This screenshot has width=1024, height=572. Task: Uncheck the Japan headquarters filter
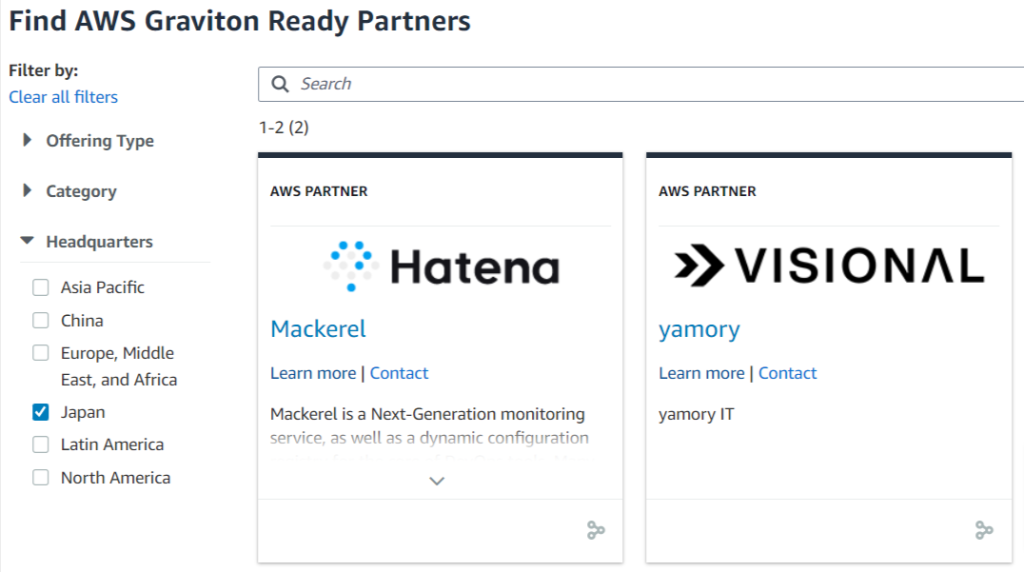[40, 412]
